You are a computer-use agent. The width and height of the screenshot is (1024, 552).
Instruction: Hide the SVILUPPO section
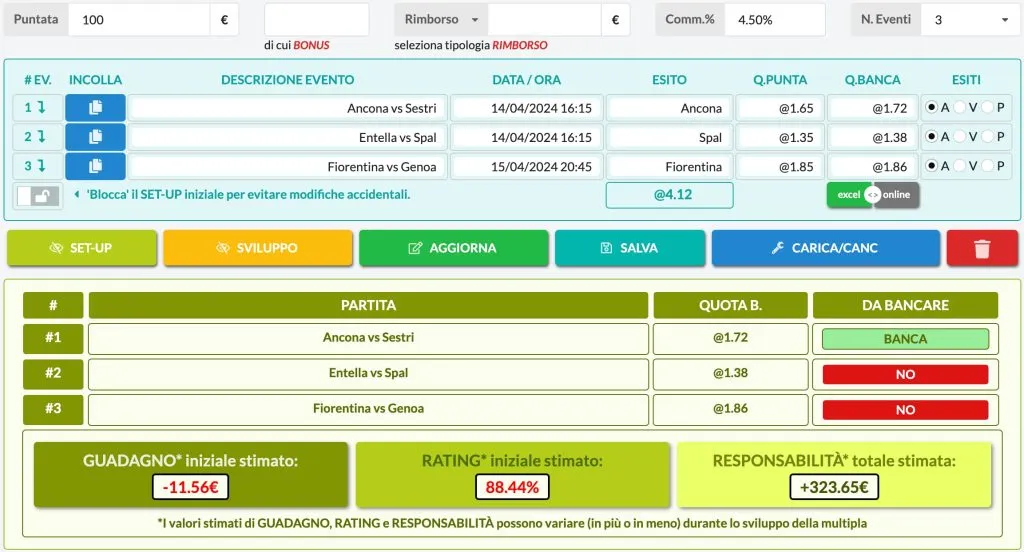(x=258, y=248)
